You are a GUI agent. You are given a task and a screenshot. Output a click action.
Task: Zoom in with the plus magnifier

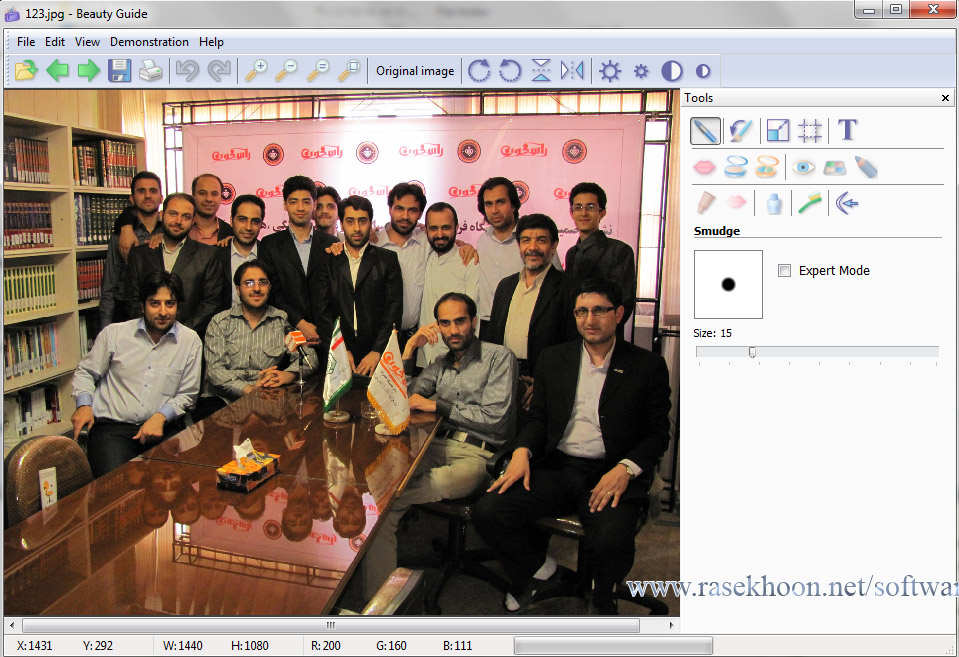tap(256, 70)
